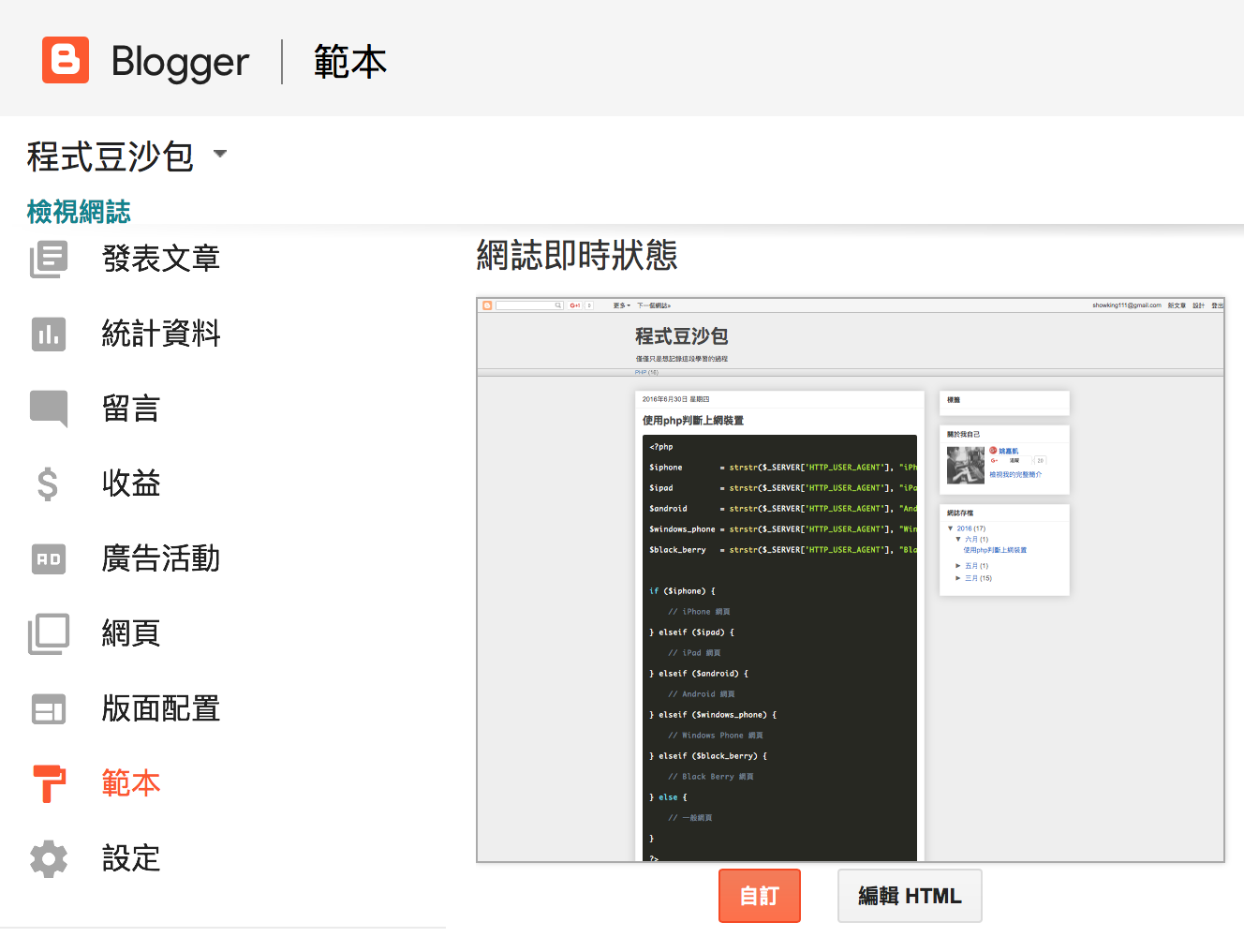Click the 使用php判斷上網裝置 post title

(x=693, y=421)
